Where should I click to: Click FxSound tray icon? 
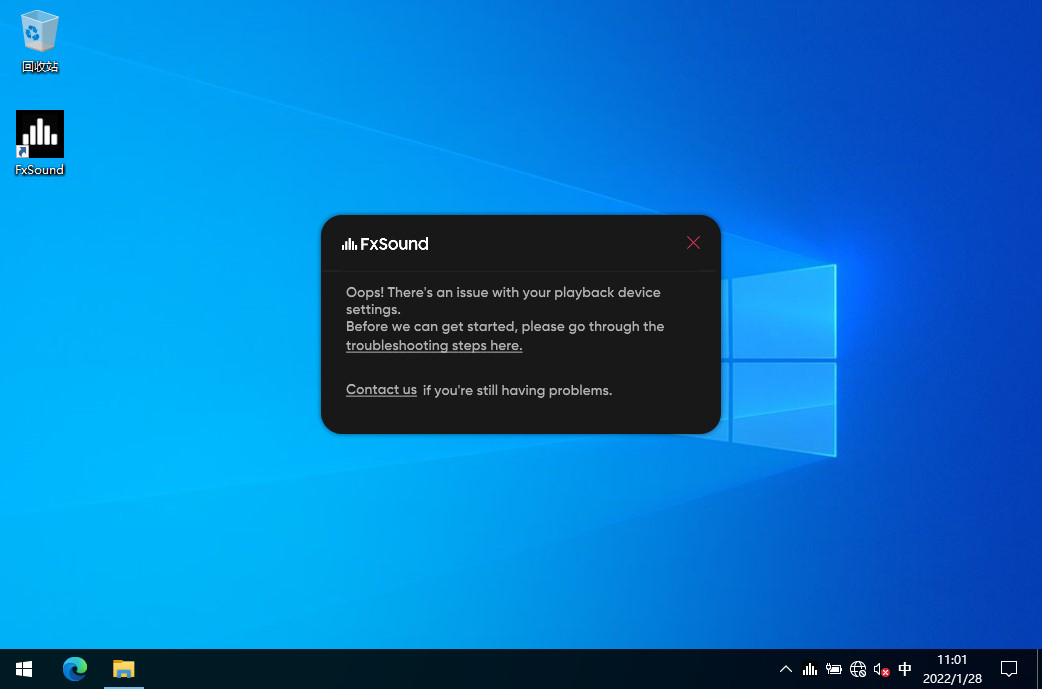(809, 669)
